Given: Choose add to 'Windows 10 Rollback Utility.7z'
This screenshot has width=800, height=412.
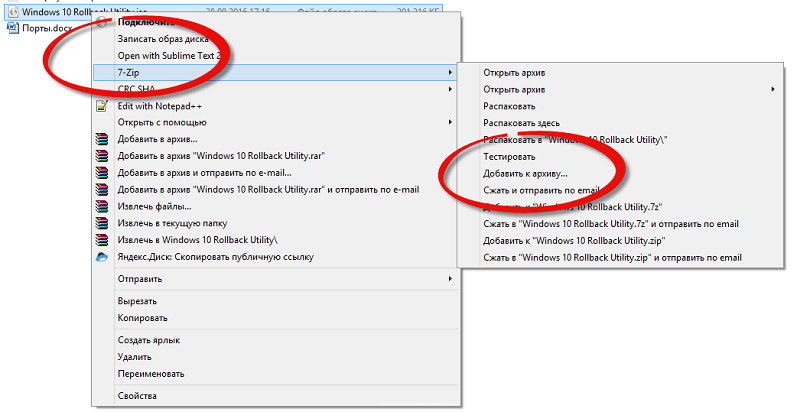Looking at the screenshot, I should [572, 207].
